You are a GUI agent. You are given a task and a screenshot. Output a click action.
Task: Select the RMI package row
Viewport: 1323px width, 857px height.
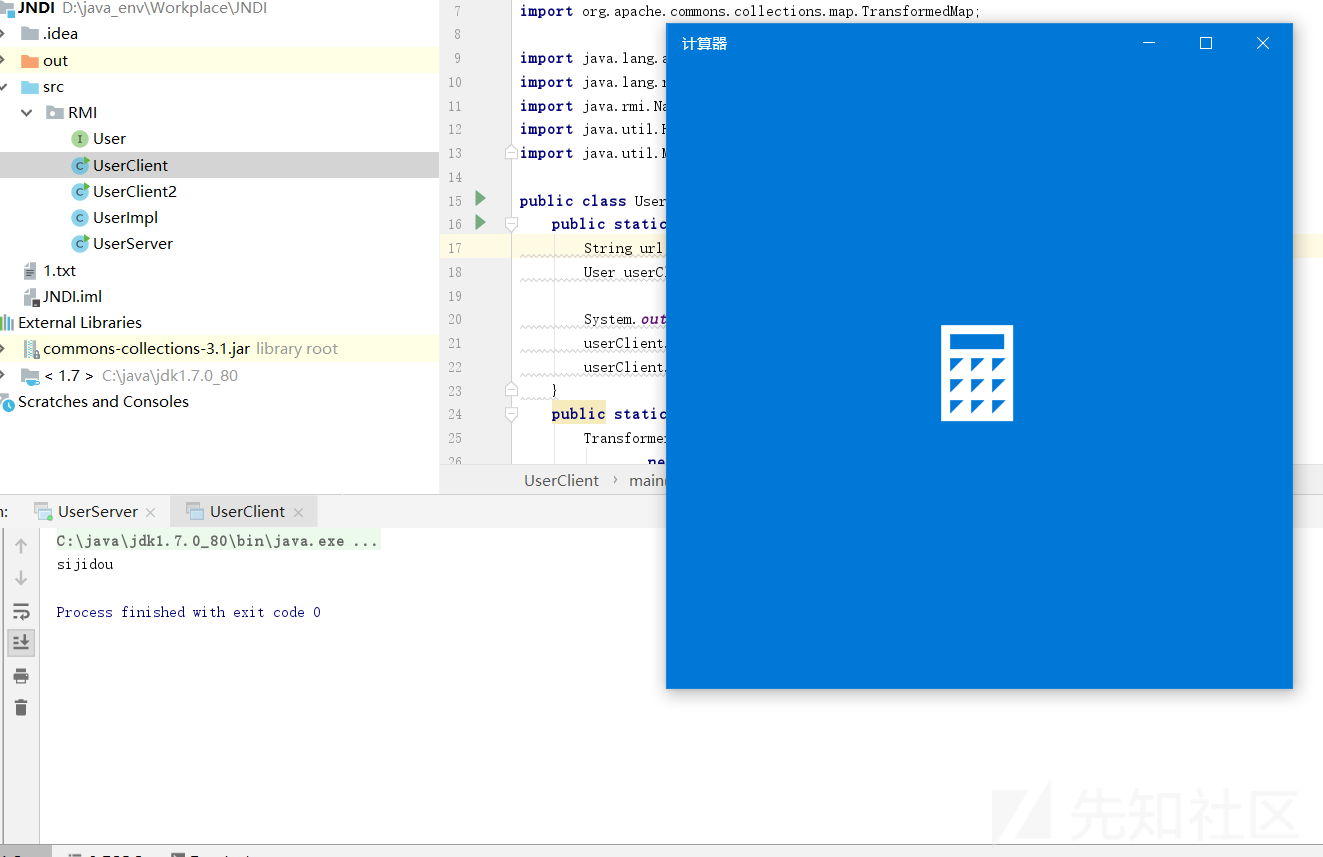coord(219,113)
